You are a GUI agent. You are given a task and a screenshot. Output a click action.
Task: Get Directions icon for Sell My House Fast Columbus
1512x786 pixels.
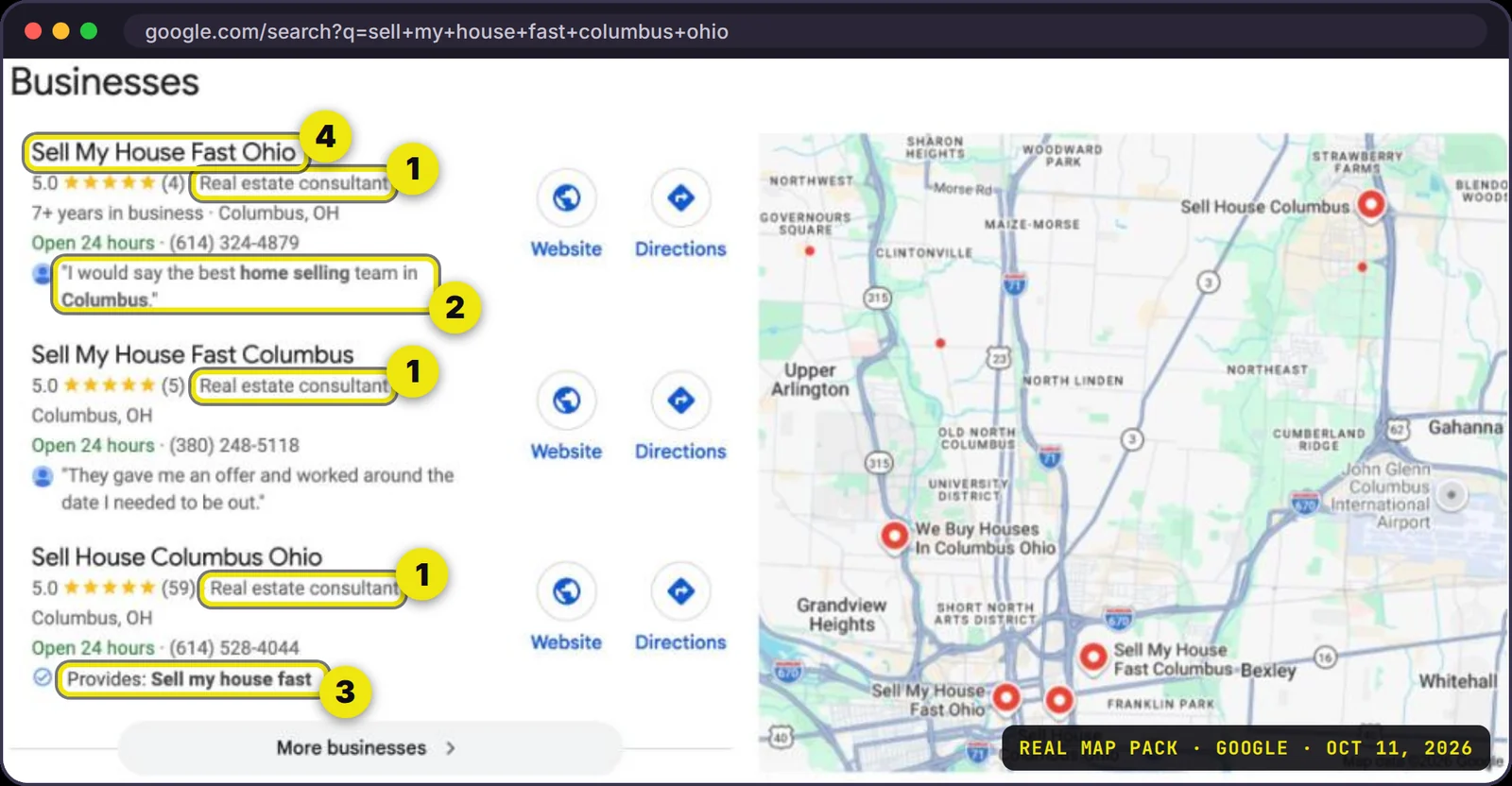680,401
